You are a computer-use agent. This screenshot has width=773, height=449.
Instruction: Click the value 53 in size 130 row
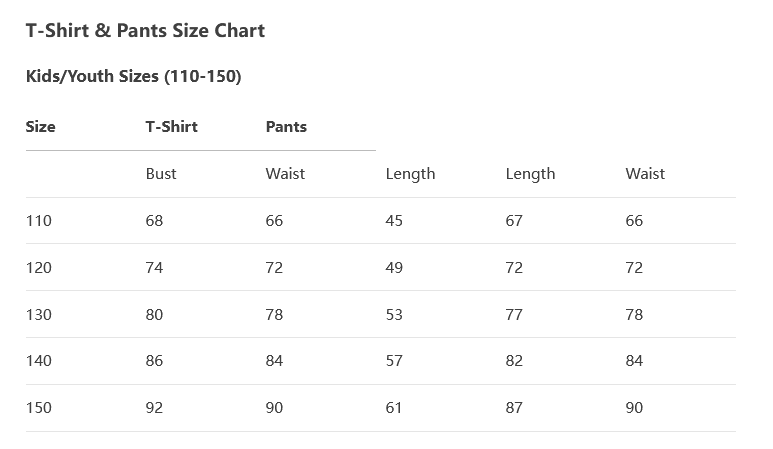coord(394,314)
